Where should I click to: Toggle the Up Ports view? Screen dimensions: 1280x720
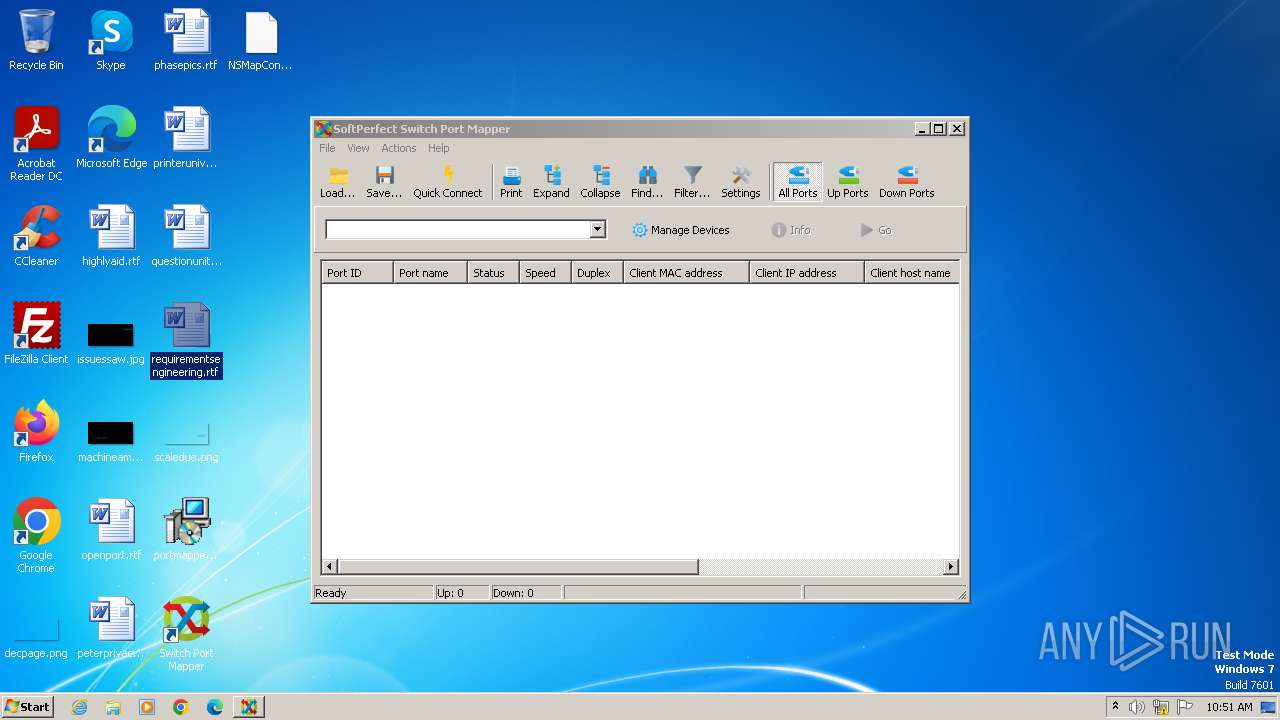click(847, 182)
